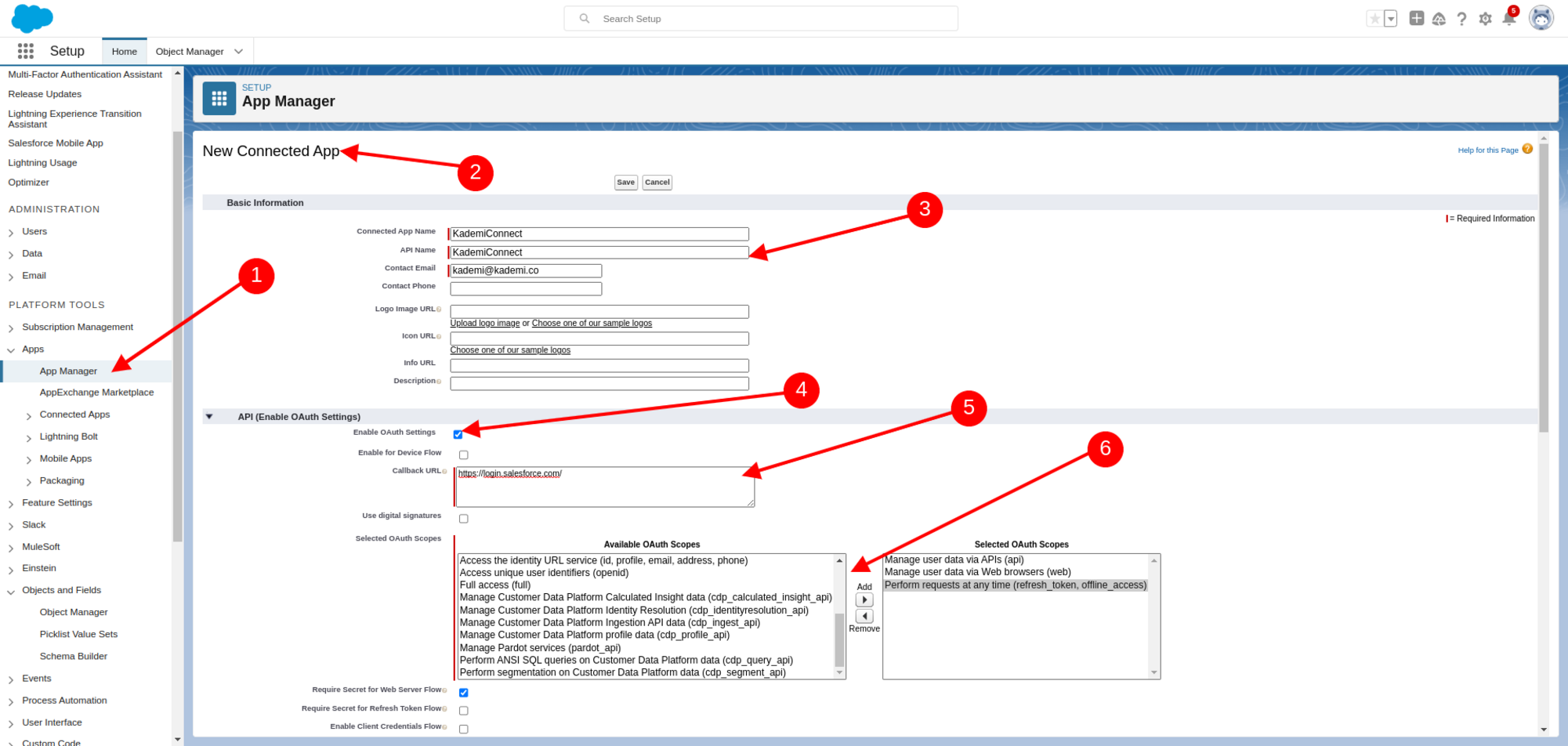This screenshot has width=1568, height=746.
Task: Click the Cancel button
Action: pyautogui.click(x=657, y=183)
